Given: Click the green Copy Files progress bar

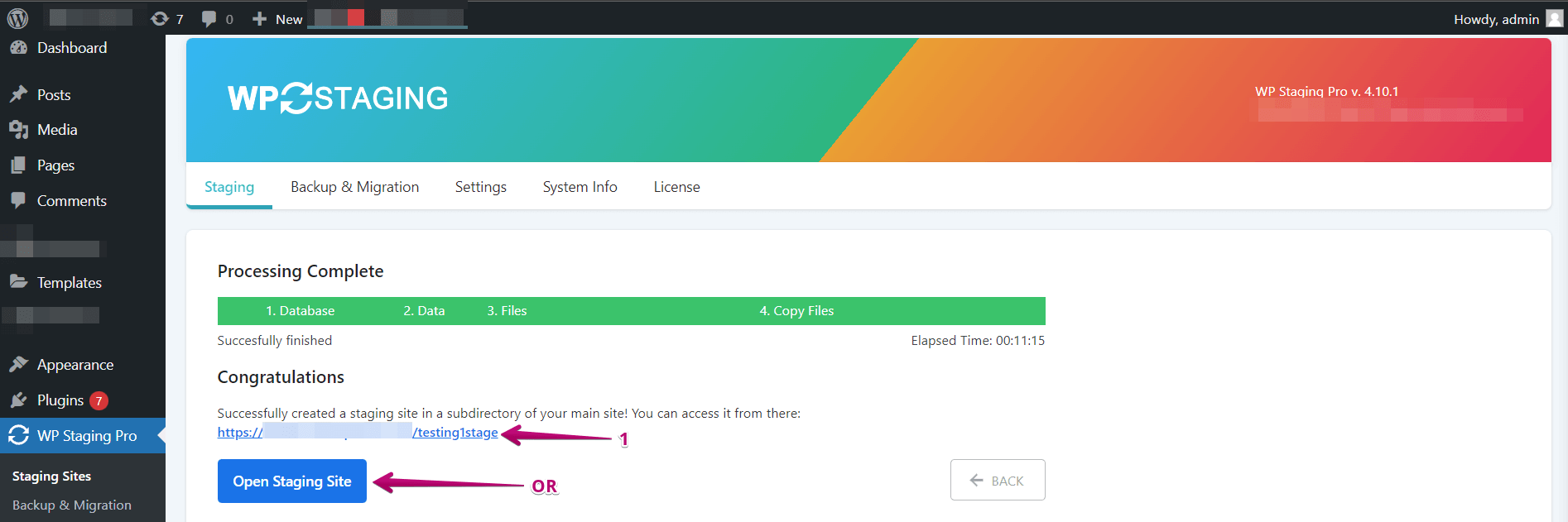Looking at the screenshot, I should [x=796, y=311].
